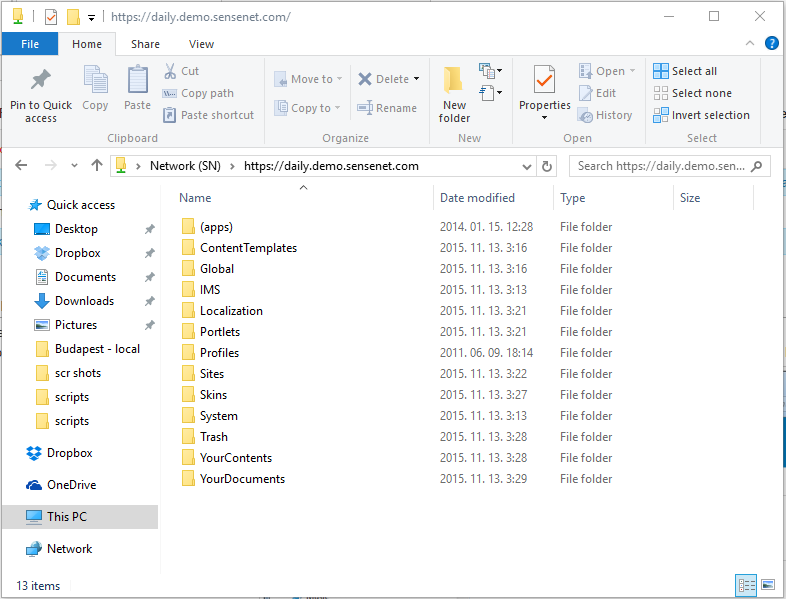Open Customize Quick Access Toolbar arrow
The image size is (786, 599).
tap(91, 18)
